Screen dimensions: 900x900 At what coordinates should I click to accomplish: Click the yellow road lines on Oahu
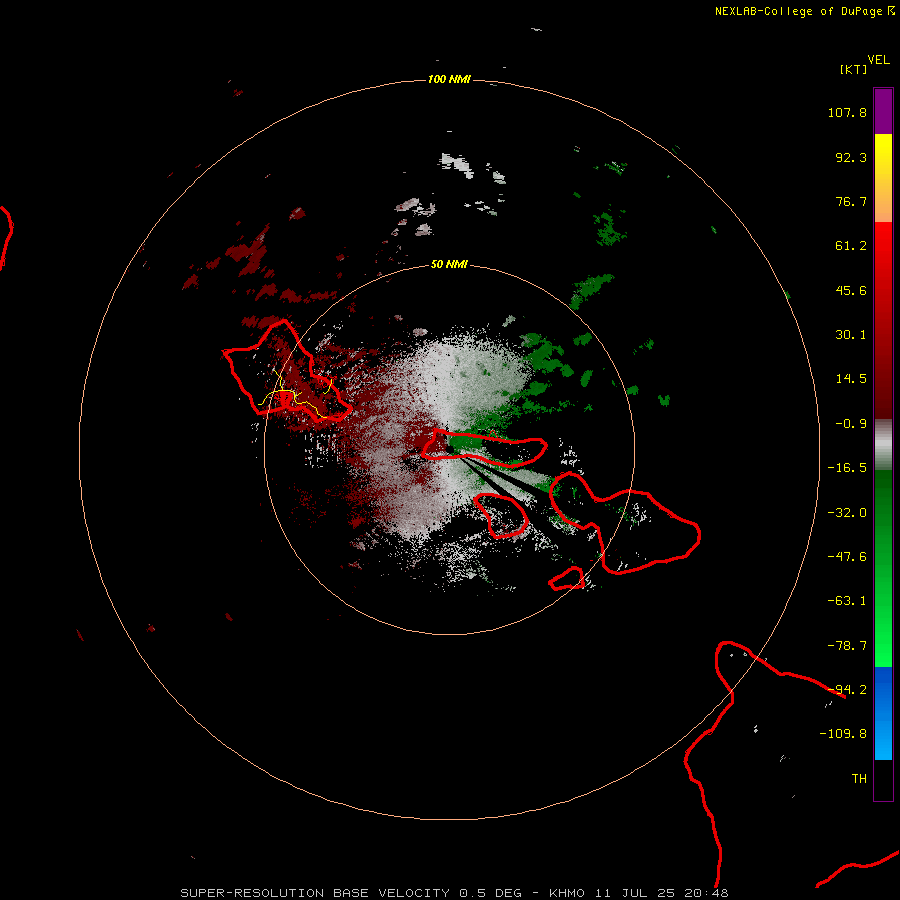tap(296, 396)
